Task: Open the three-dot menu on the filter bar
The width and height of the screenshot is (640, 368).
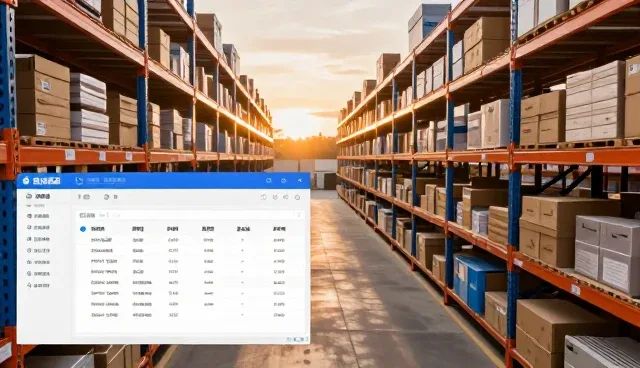Action: [x=299, y=215]
